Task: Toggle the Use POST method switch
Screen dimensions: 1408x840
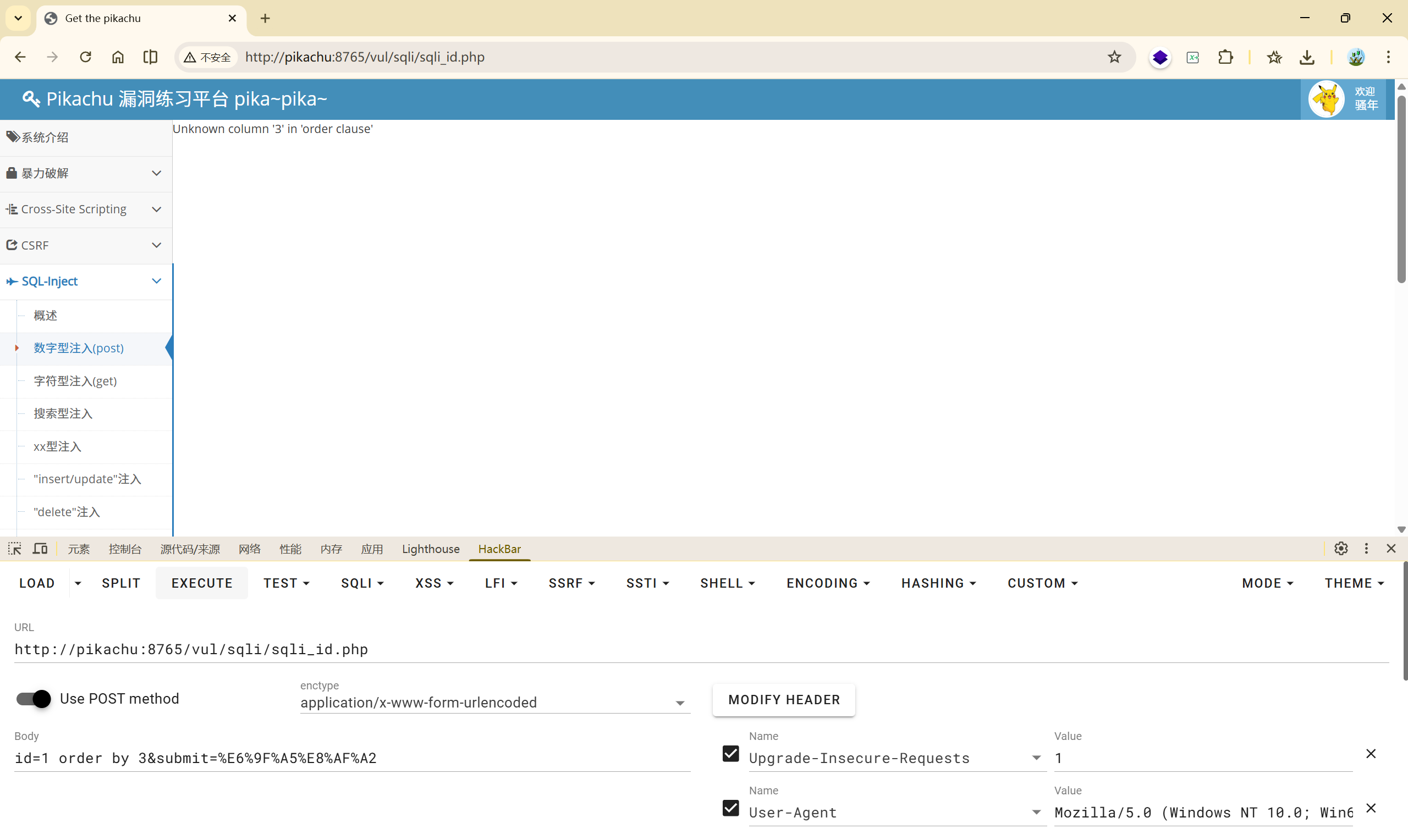Action: click(34, 699)
